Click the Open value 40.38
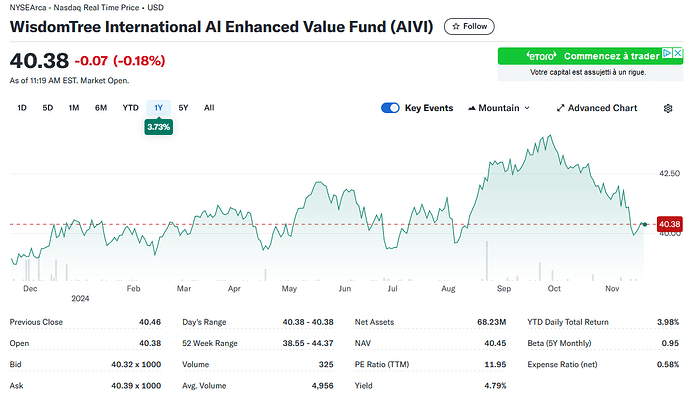Screen dimensions: 690x401 click(150, 343)
